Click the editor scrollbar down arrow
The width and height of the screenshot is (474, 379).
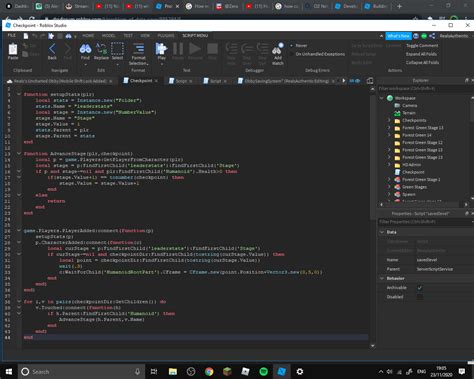[x=372, y=346]
